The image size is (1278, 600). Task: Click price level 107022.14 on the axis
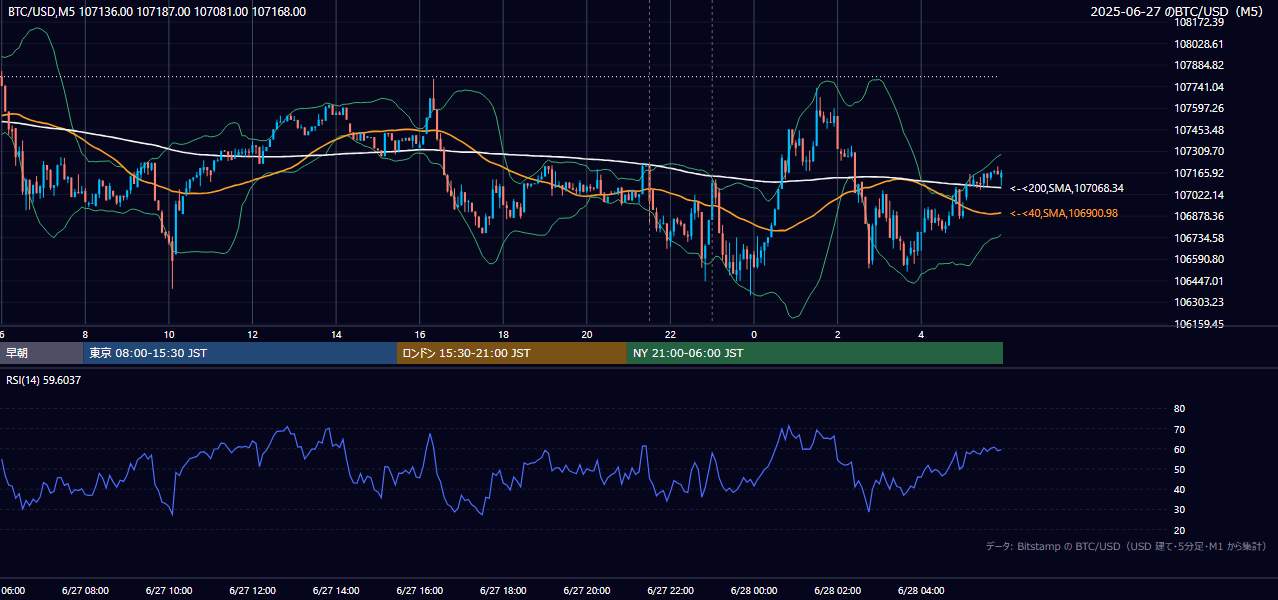[x=1199, y=195]
